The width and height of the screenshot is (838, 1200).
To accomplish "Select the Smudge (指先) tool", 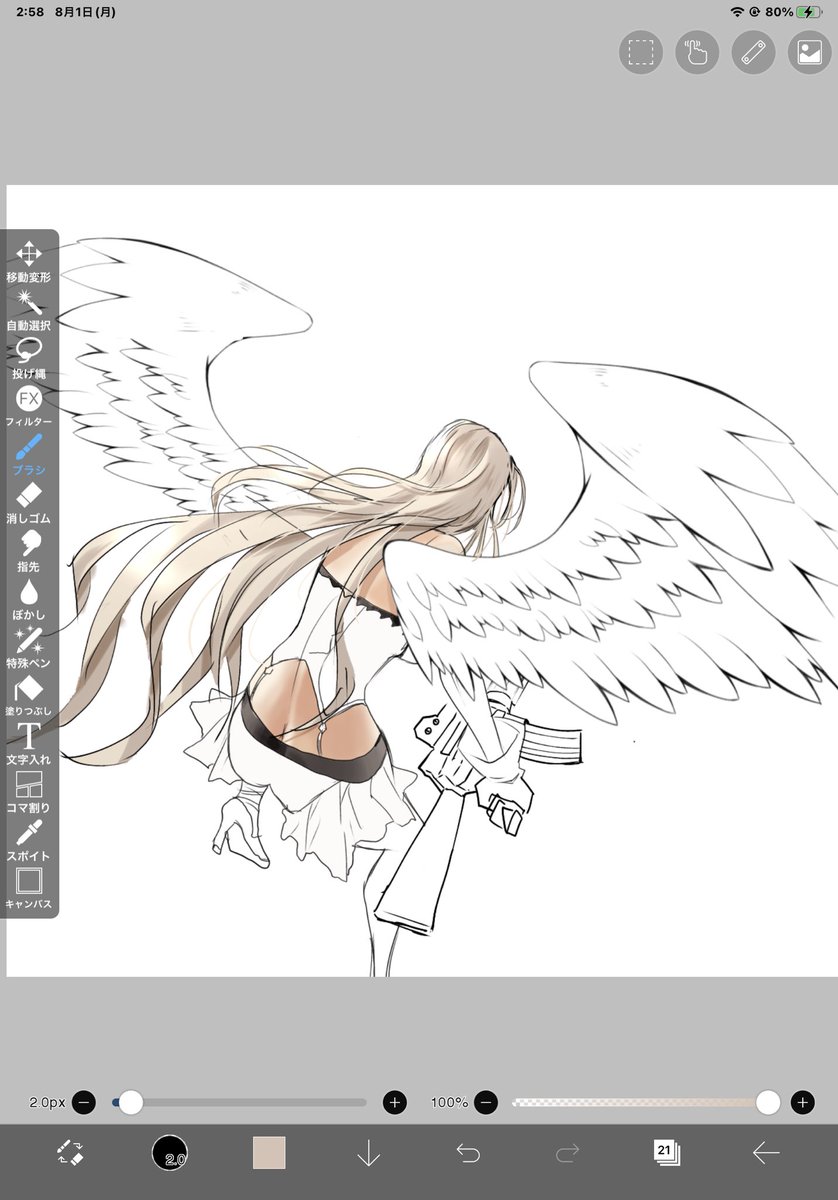I will click(x=28, y=552).
